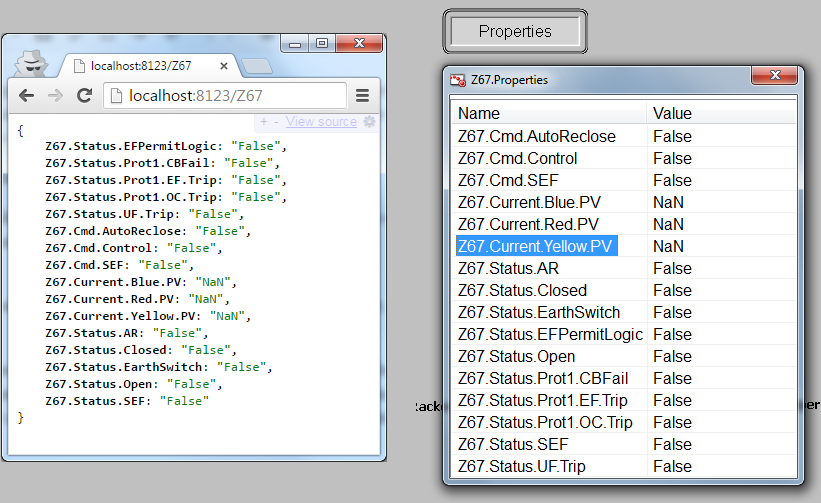Click the Value column header
Screen dimensions: 821x503
722,113
